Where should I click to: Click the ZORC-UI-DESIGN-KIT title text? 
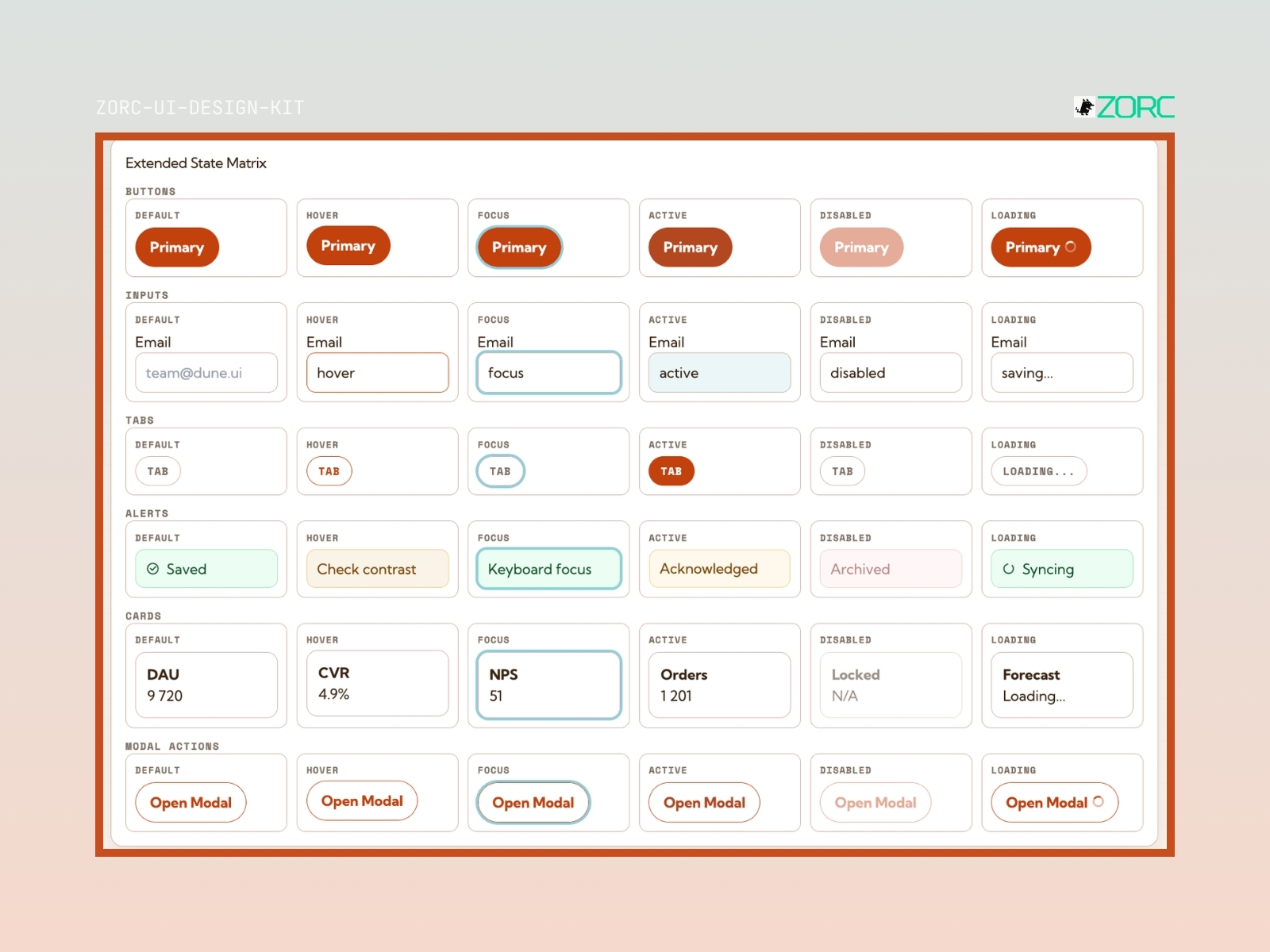200,108
